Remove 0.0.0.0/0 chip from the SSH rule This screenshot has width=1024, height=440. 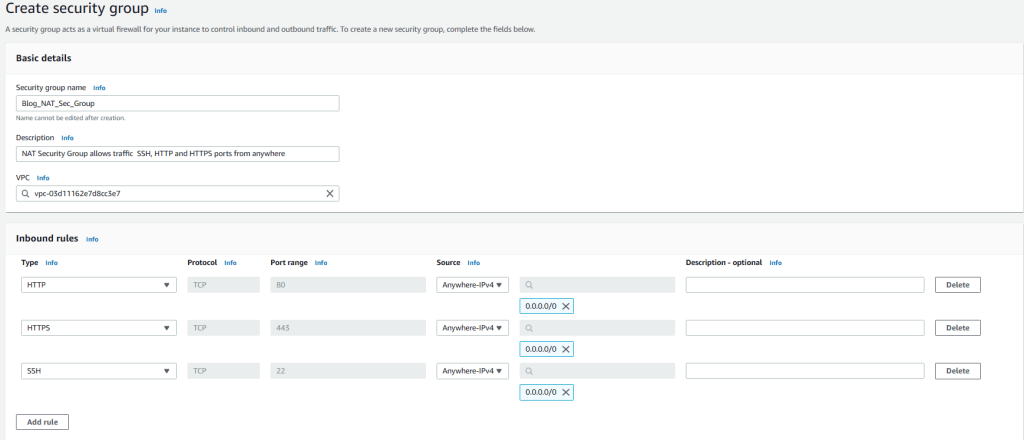pyautogui.click(x=566, y=392)
